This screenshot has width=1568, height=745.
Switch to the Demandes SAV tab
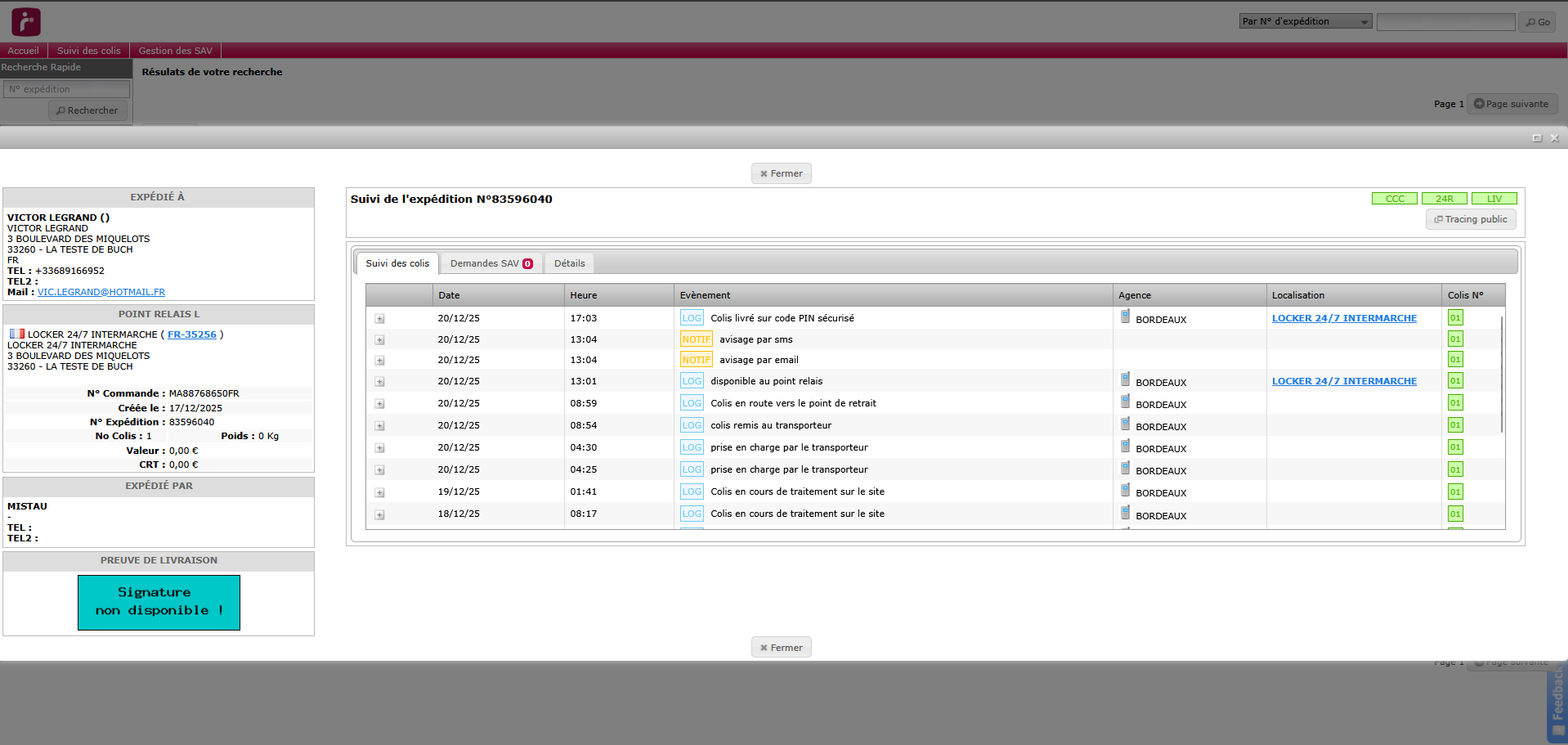click(x=491, y=263)
